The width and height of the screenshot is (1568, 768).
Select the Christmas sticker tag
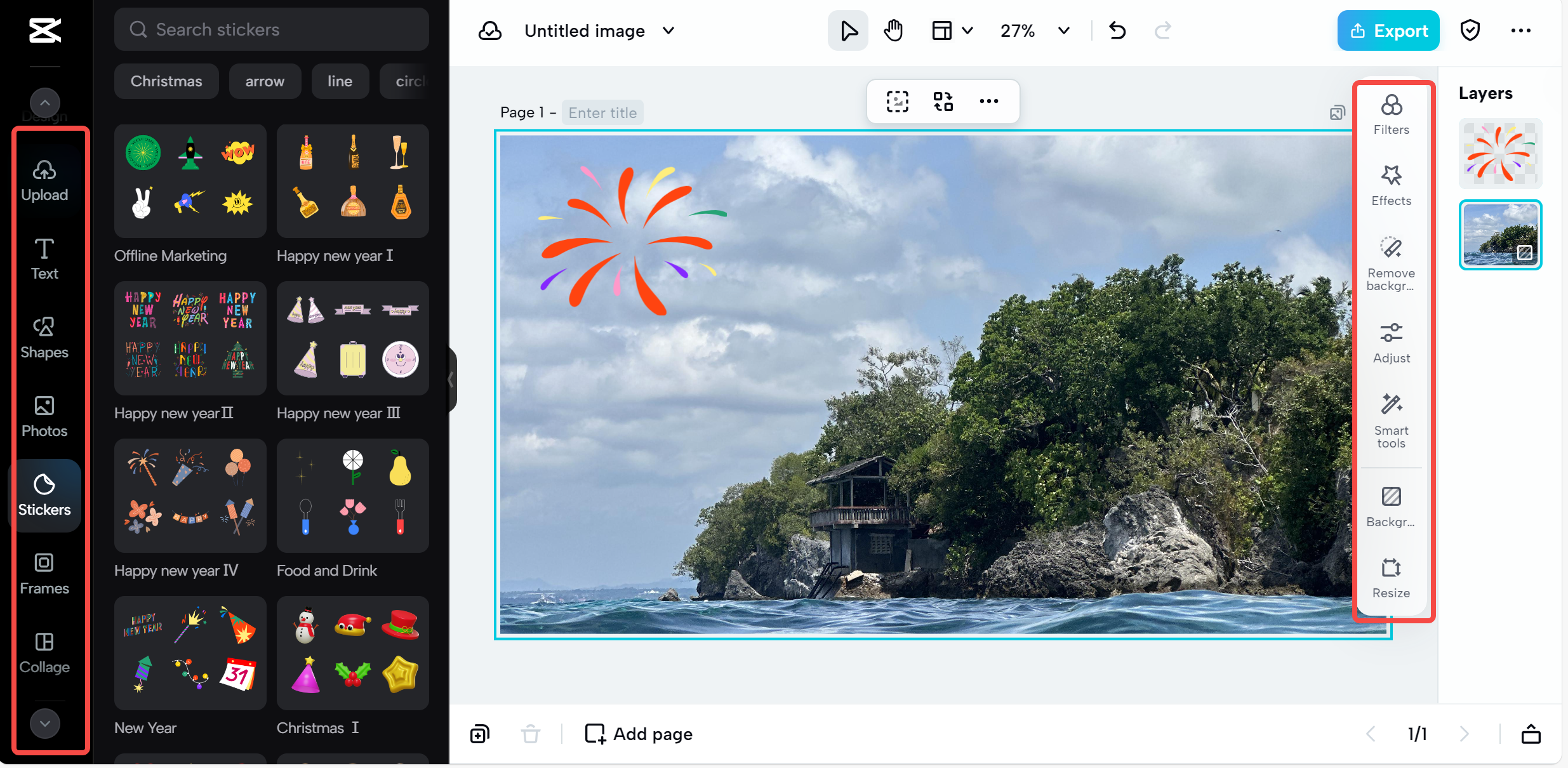(166, 81)
